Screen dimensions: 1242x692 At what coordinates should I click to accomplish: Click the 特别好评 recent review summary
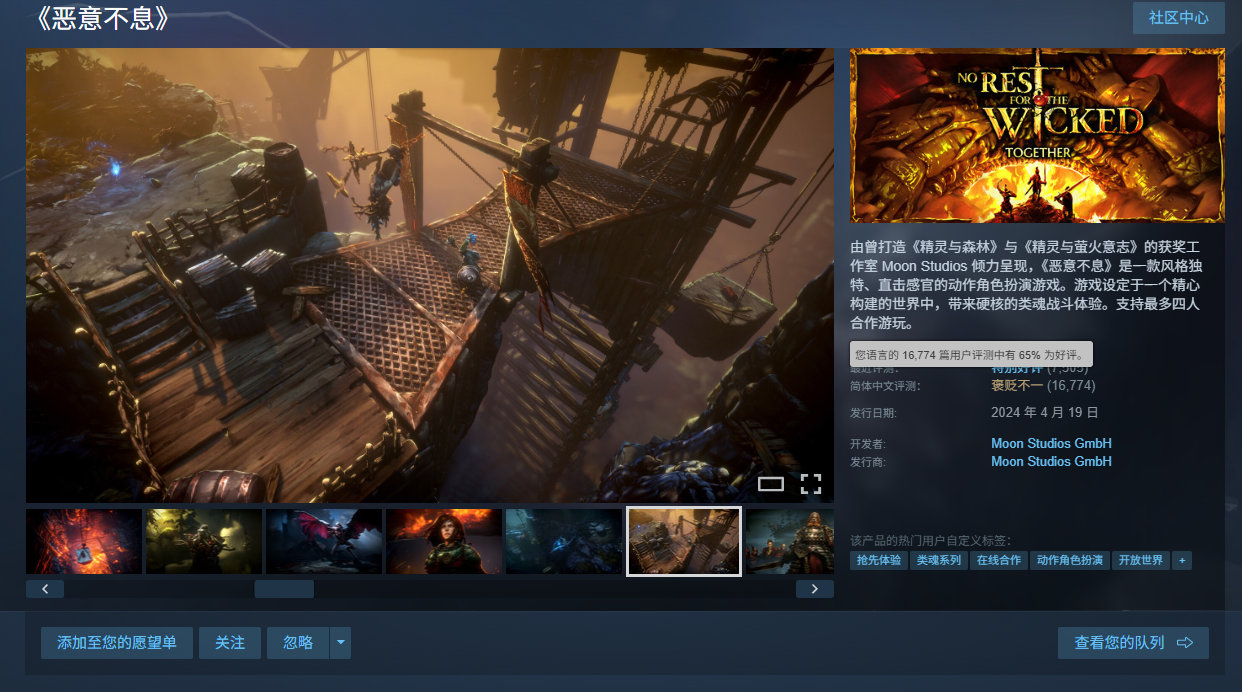point(1017,369)
